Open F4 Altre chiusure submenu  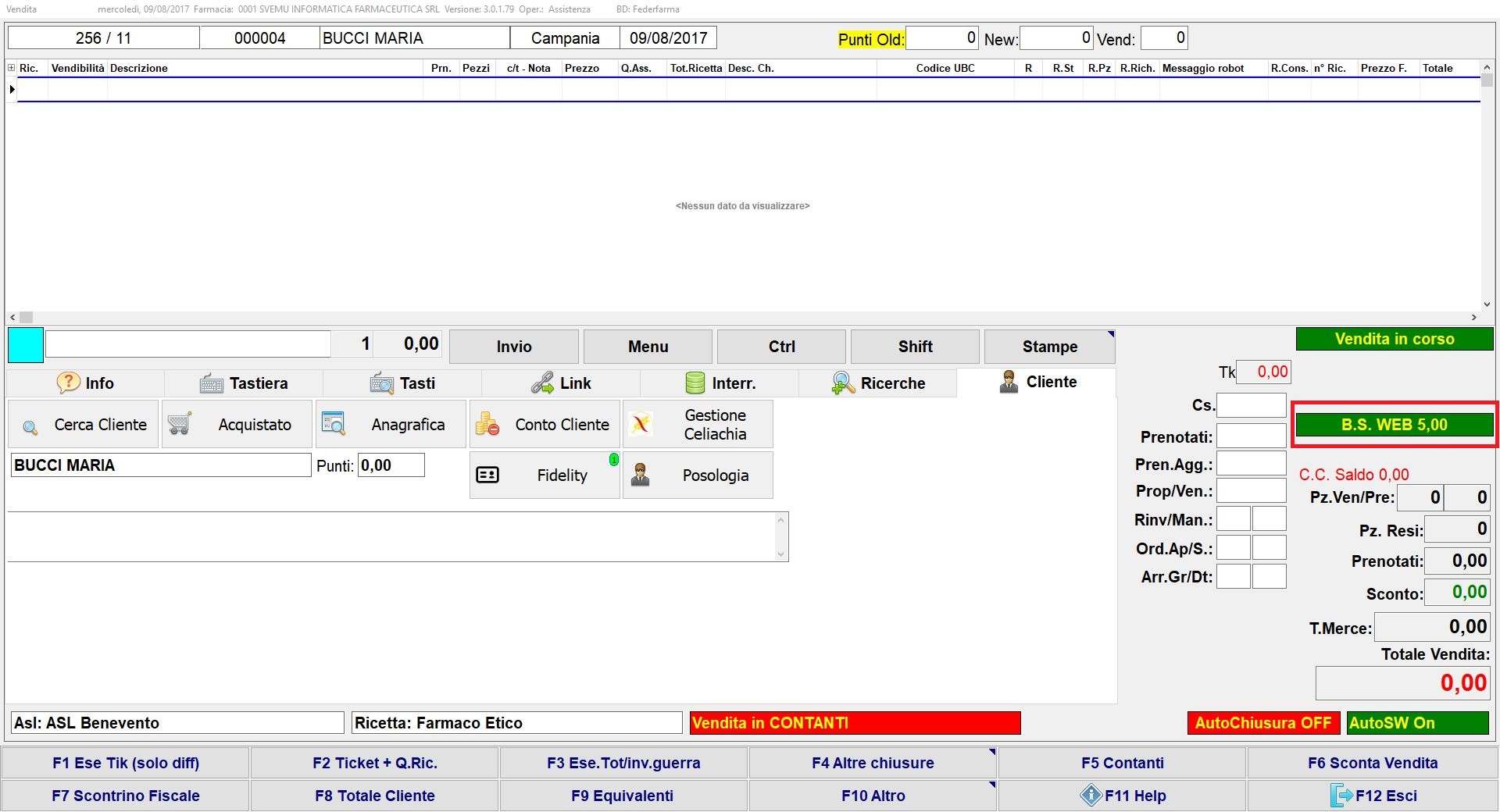point(991,753)
